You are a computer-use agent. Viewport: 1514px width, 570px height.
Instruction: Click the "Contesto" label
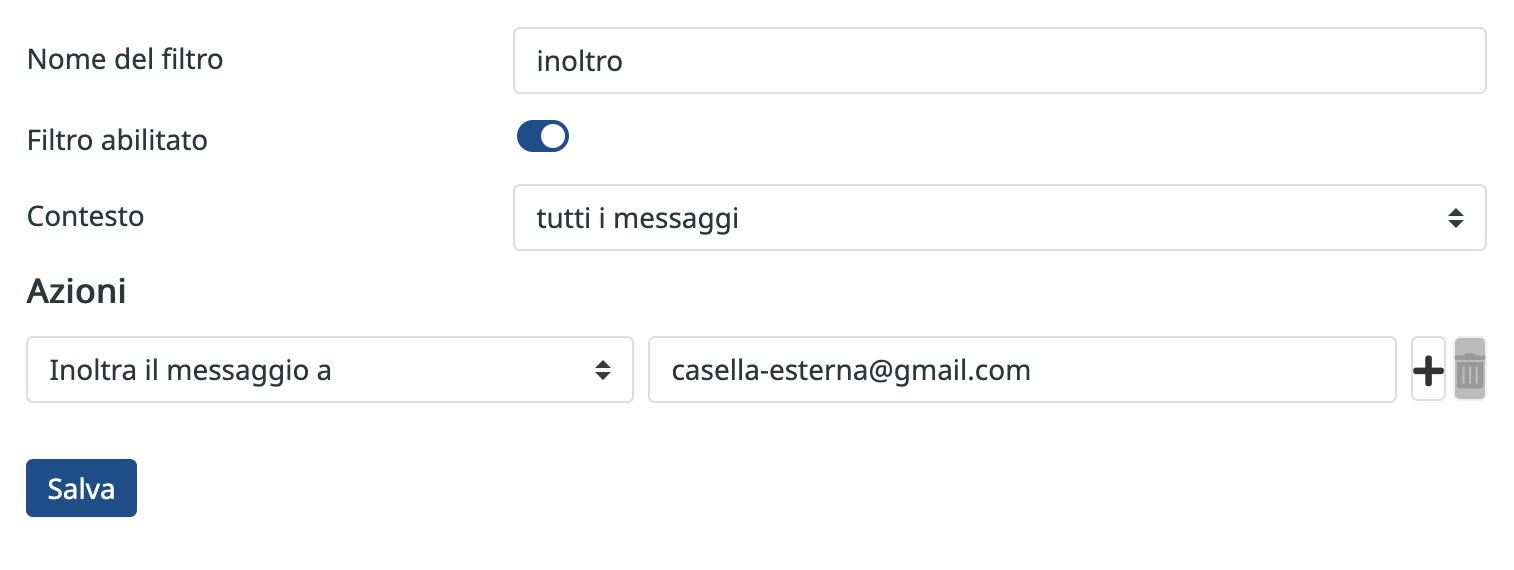click(85, 216)
